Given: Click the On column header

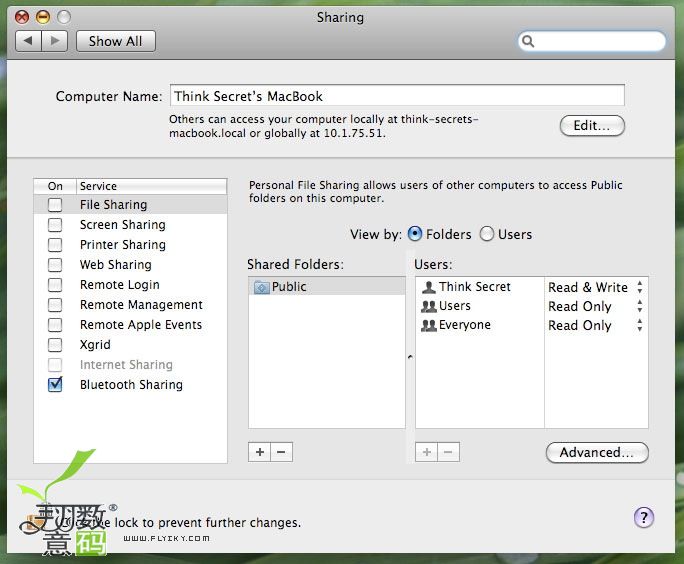Looking at the screenshot, I should pyautogui.click(x=55, y=186).
